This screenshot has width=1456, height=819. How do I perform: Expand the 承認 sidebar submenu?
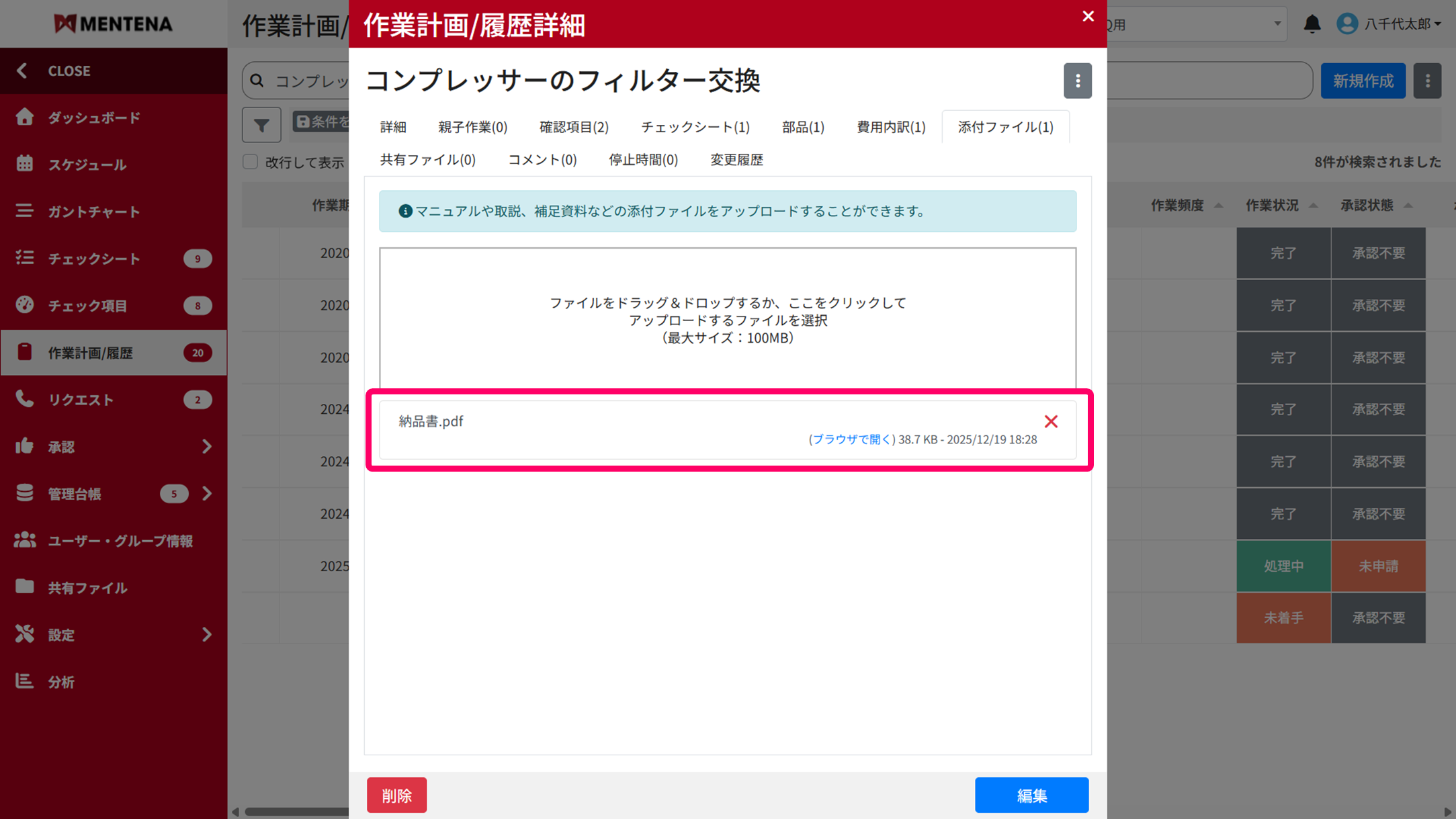click(206, 447)
